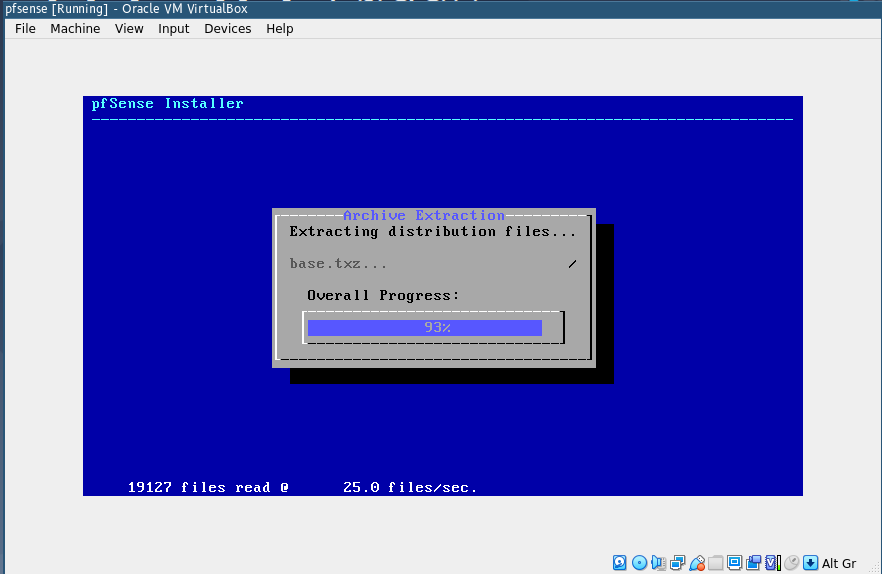Open the Devices menu

[x=227, y=29]
